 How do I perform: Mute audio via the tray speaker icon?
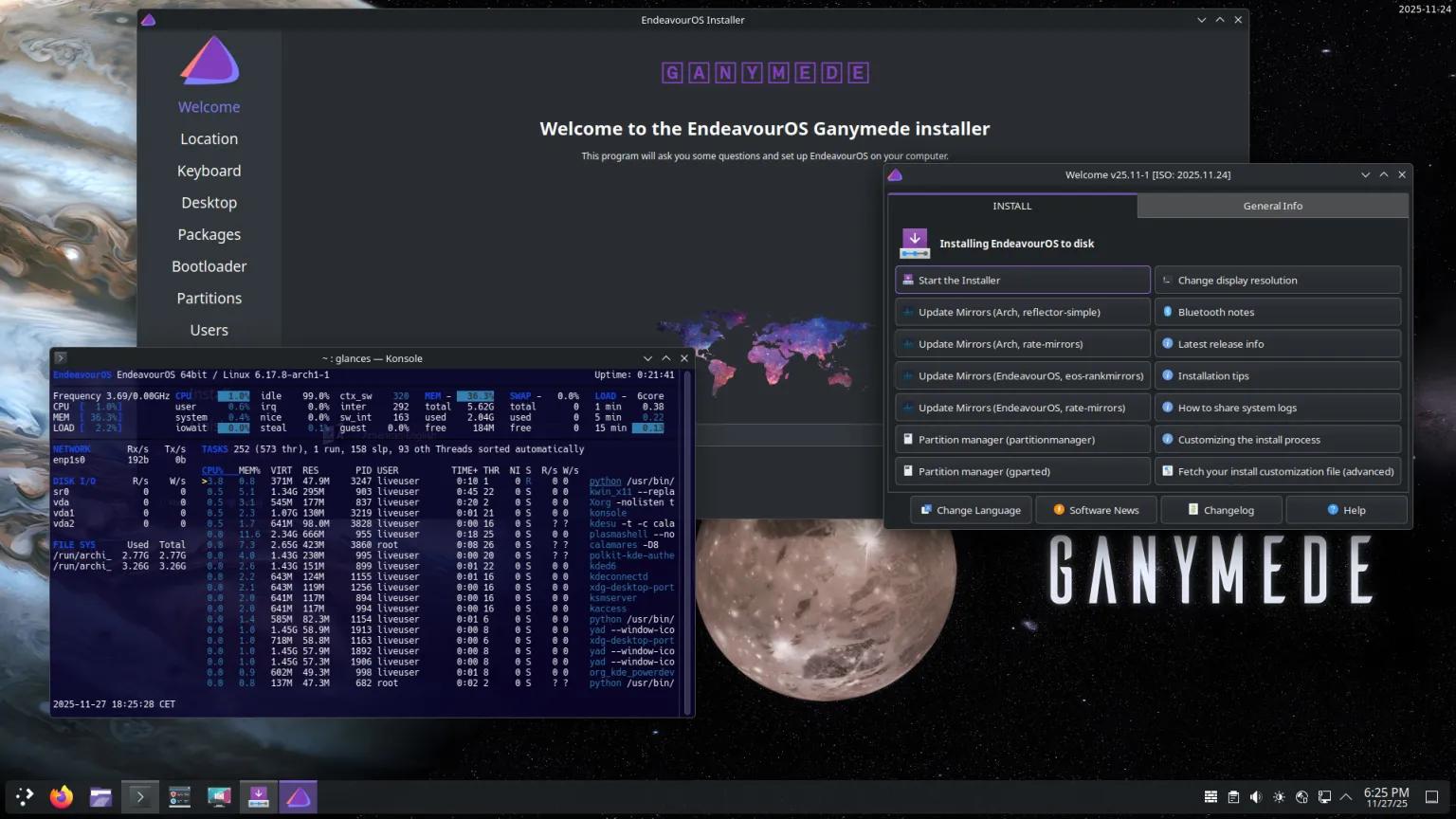tap(1256, 796)
